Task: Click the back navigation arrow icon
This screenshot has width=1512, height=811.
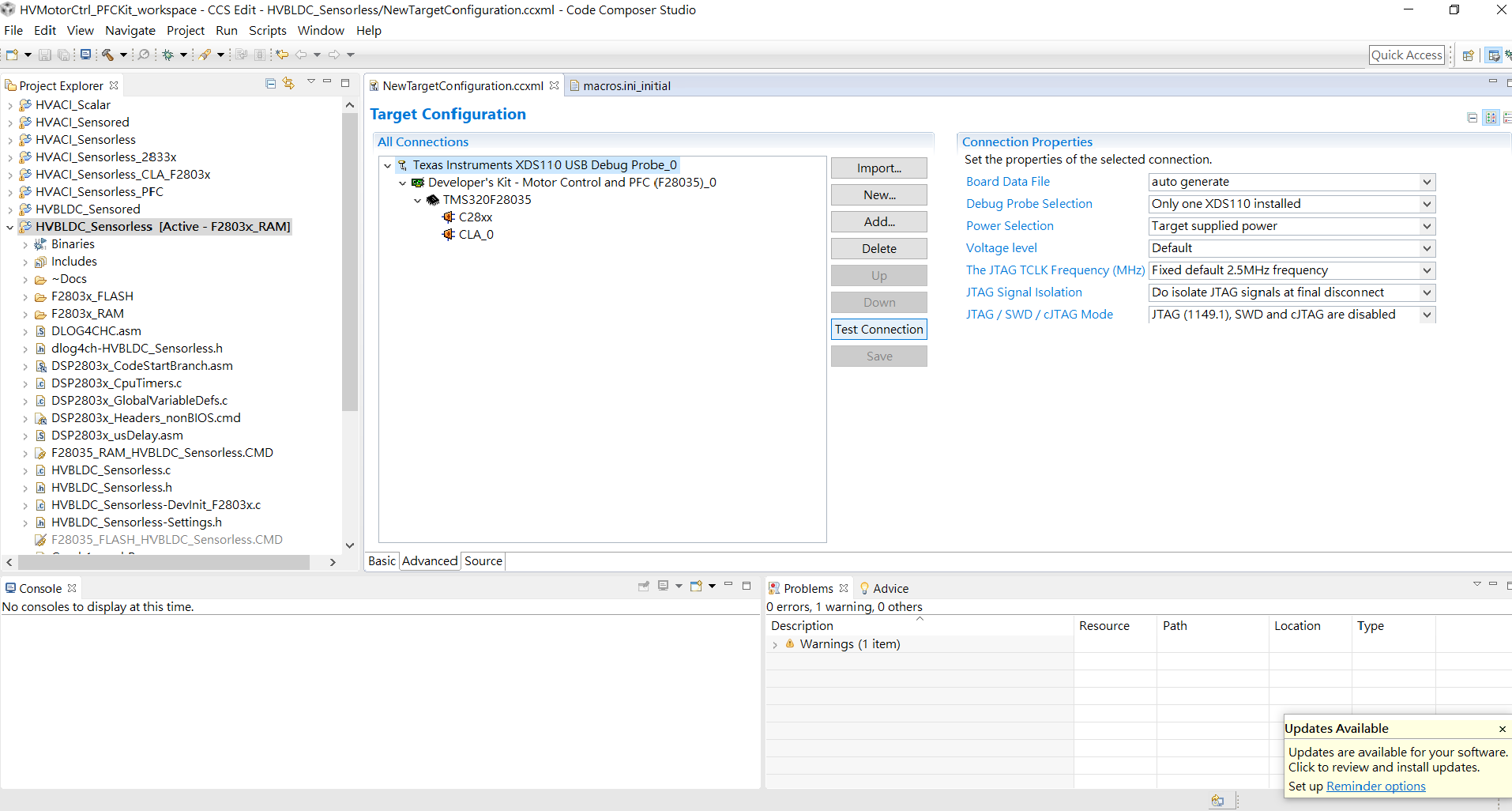Action: pyautogui.click(x=301, y=55)
